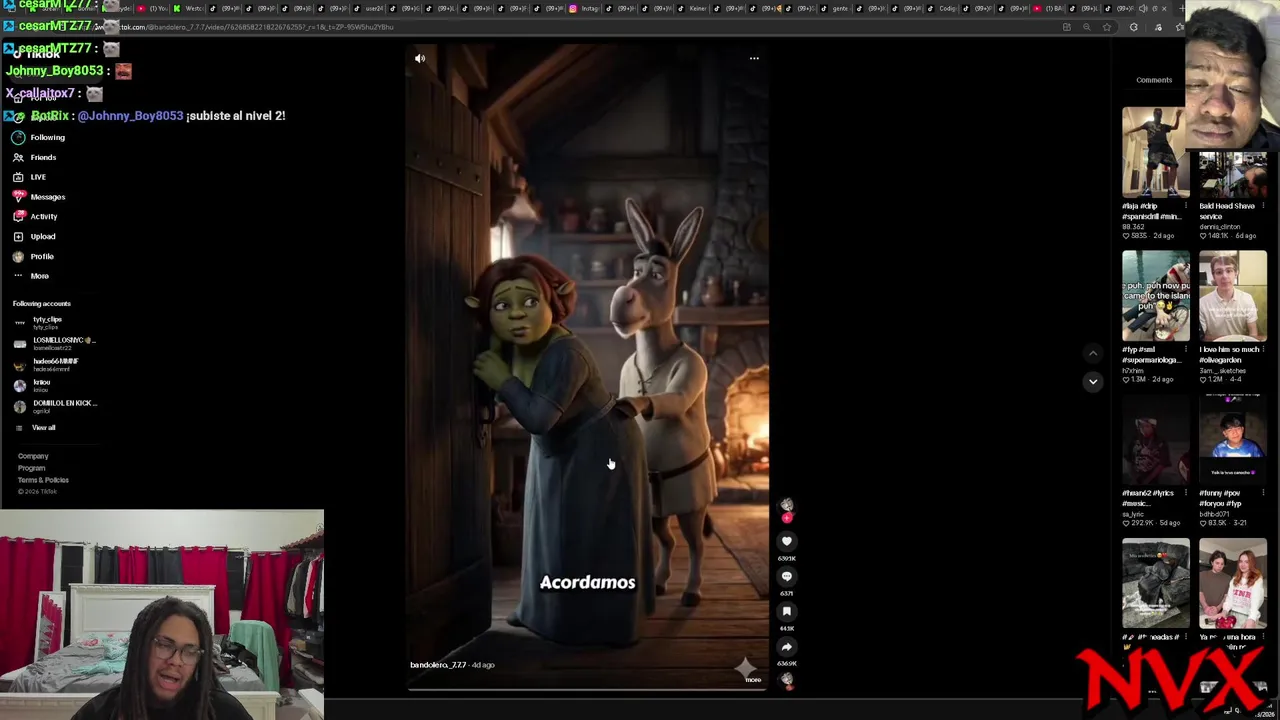Switch to the Instagram browser tab
This screenshot has width=1280, height=720.
tap(584, 8)
